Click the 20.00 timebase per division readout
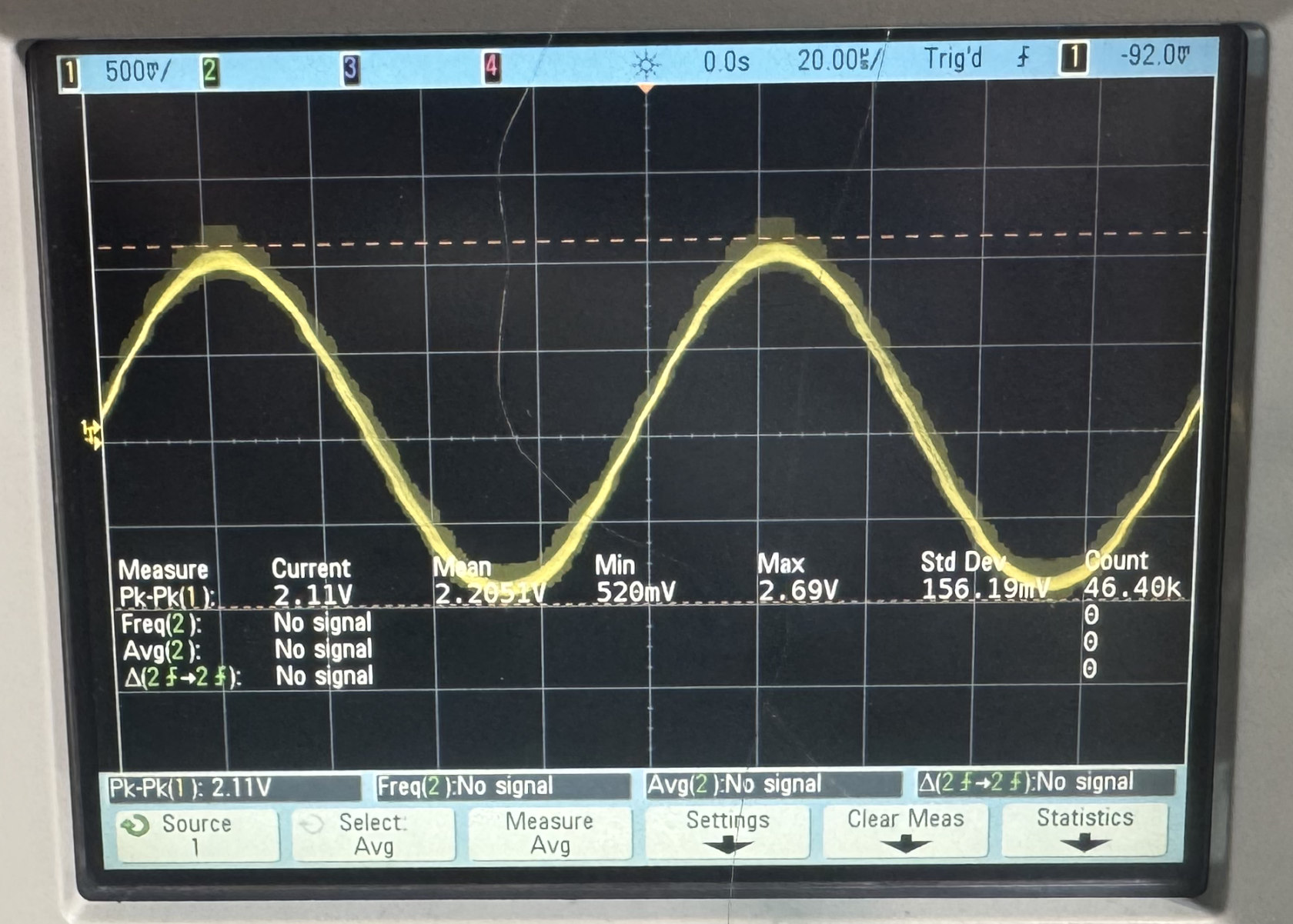This screenshot has height=924, width=1293. pos(840,59)
